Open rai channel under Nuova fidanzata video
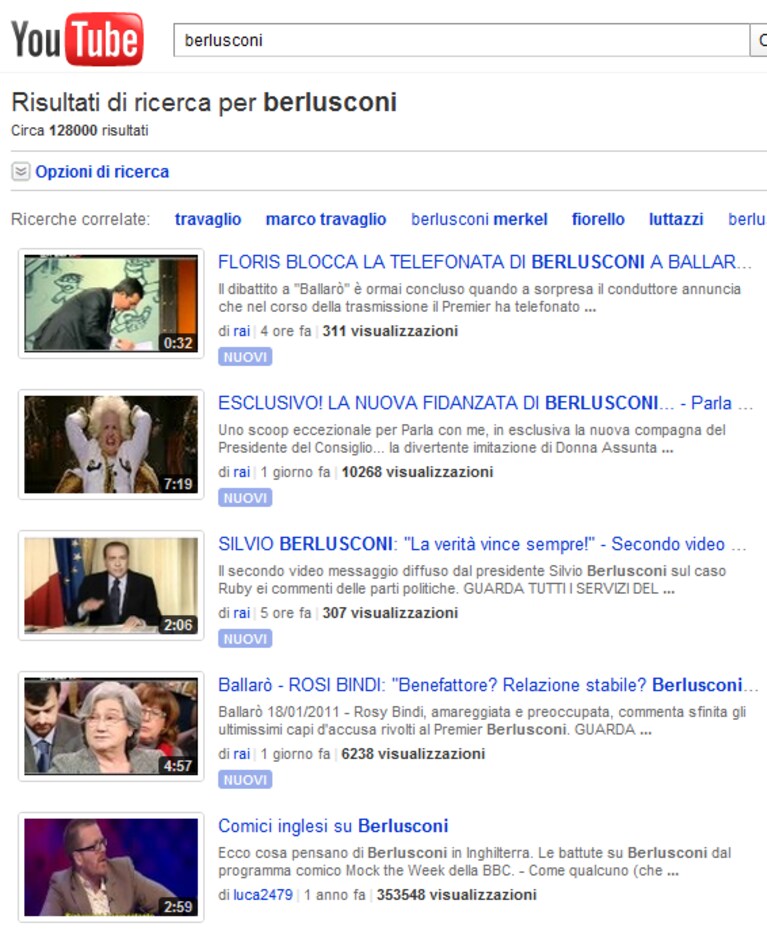The image size is (767, 946). click(x=241, y=472)
